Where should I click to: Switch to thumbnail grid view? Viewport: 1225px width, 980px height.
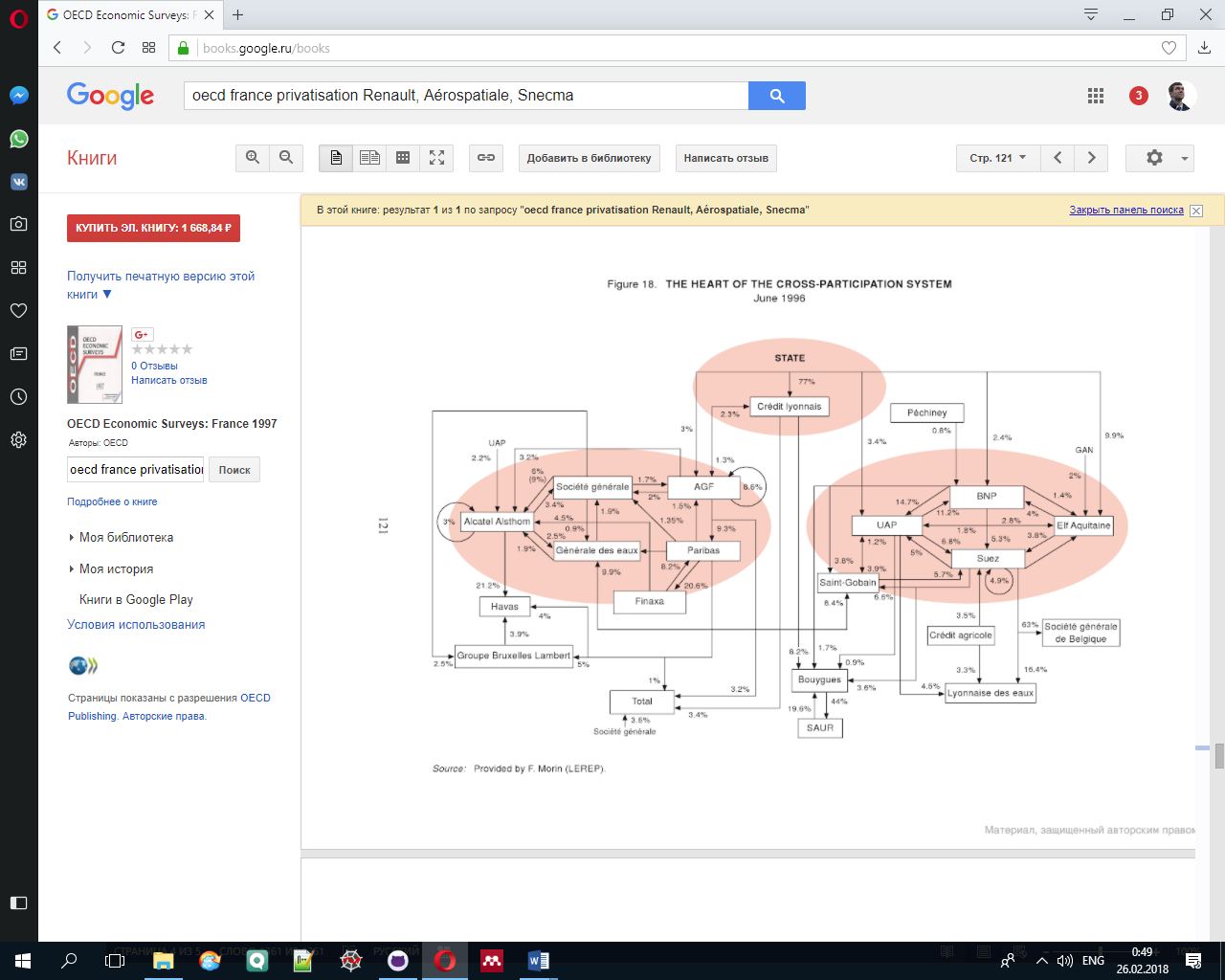[403, 158]
